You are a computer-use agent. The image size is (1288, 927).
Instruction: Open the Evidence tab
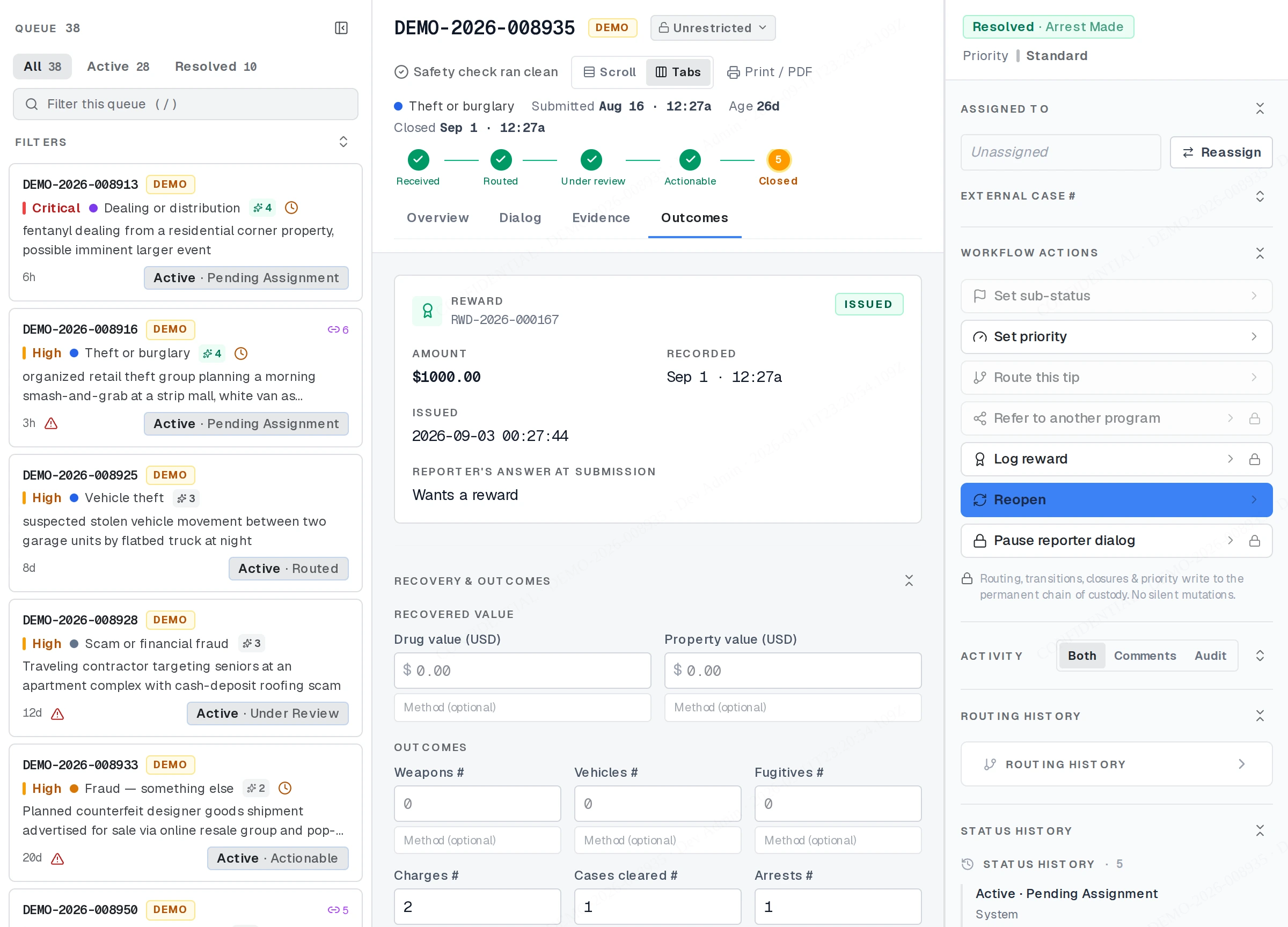pos(601,218)
